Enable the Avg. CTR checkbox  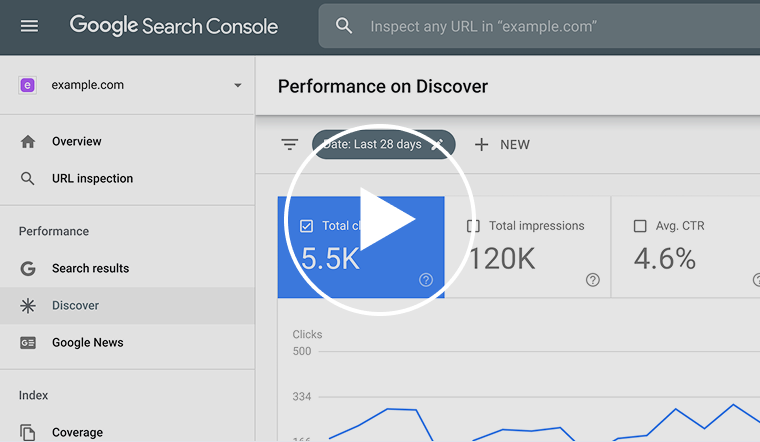(640, 226)
